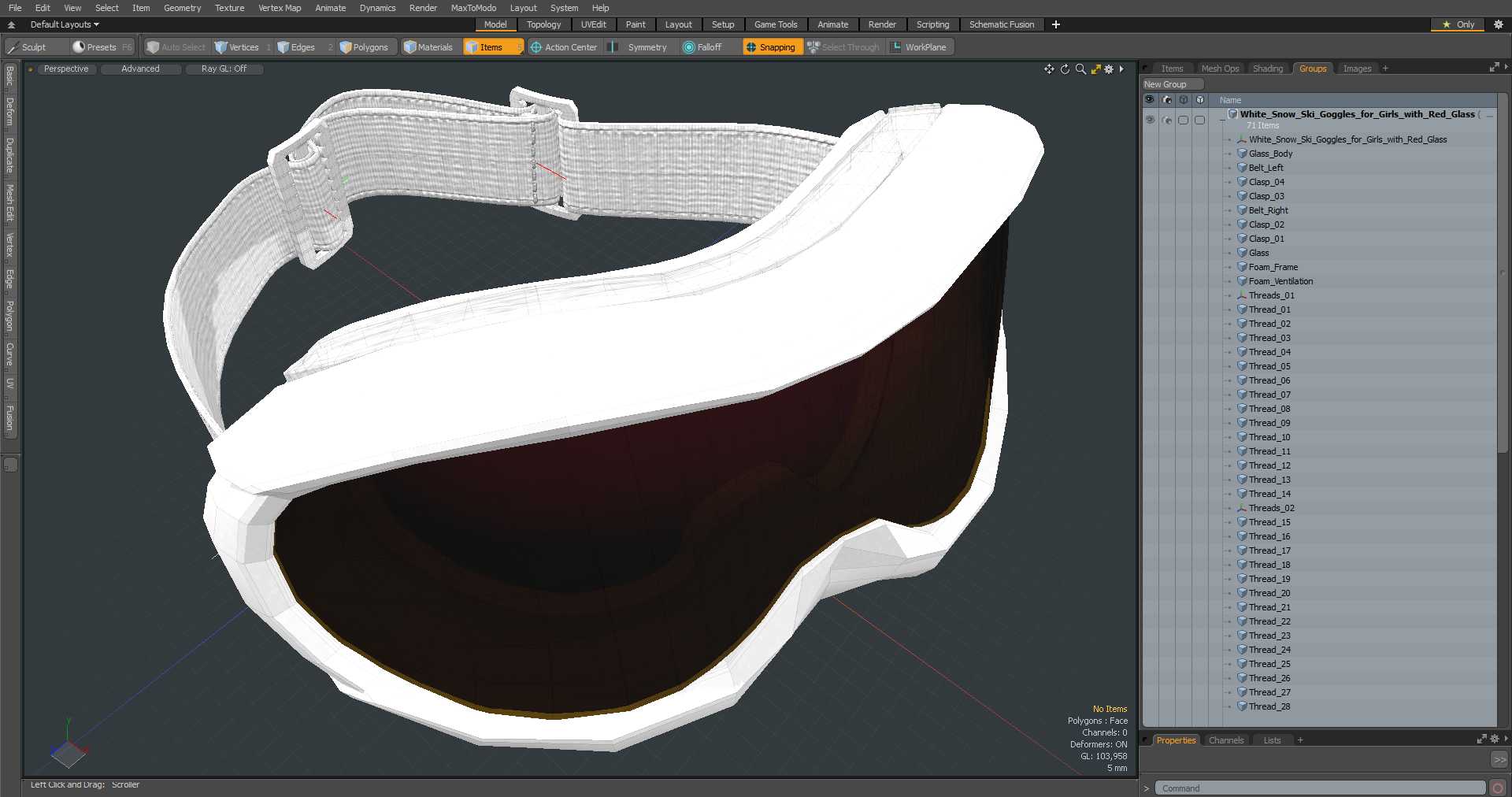Screen dimensions: 1512x797
Task: Click the Threads_01 locator icon
Action: pyautogui.click(x=1242, y=295)
